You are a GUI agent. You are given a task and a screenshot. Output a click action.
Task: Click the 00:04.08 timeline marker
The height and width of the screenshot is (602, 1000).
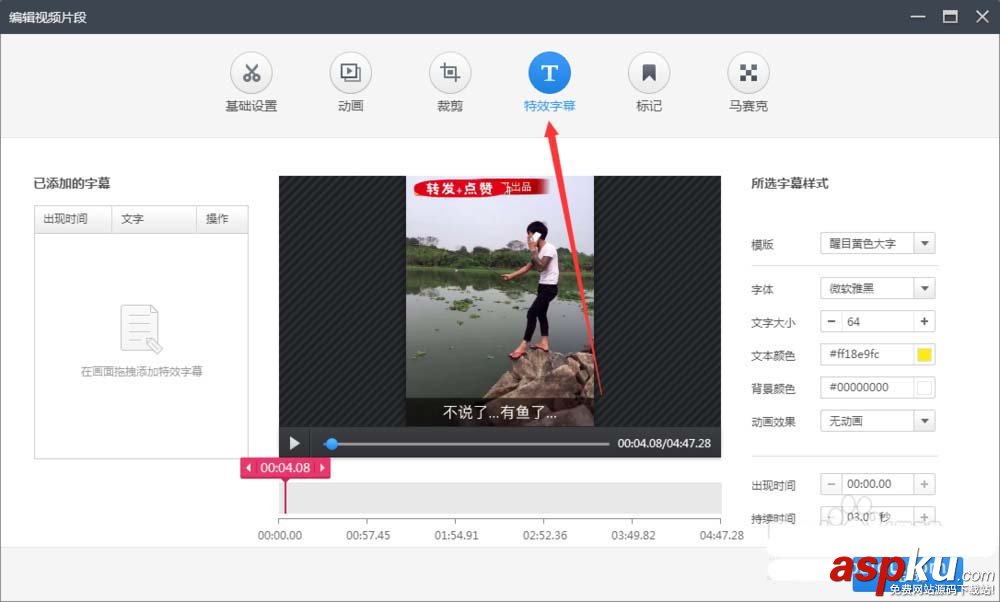(284, 467)
